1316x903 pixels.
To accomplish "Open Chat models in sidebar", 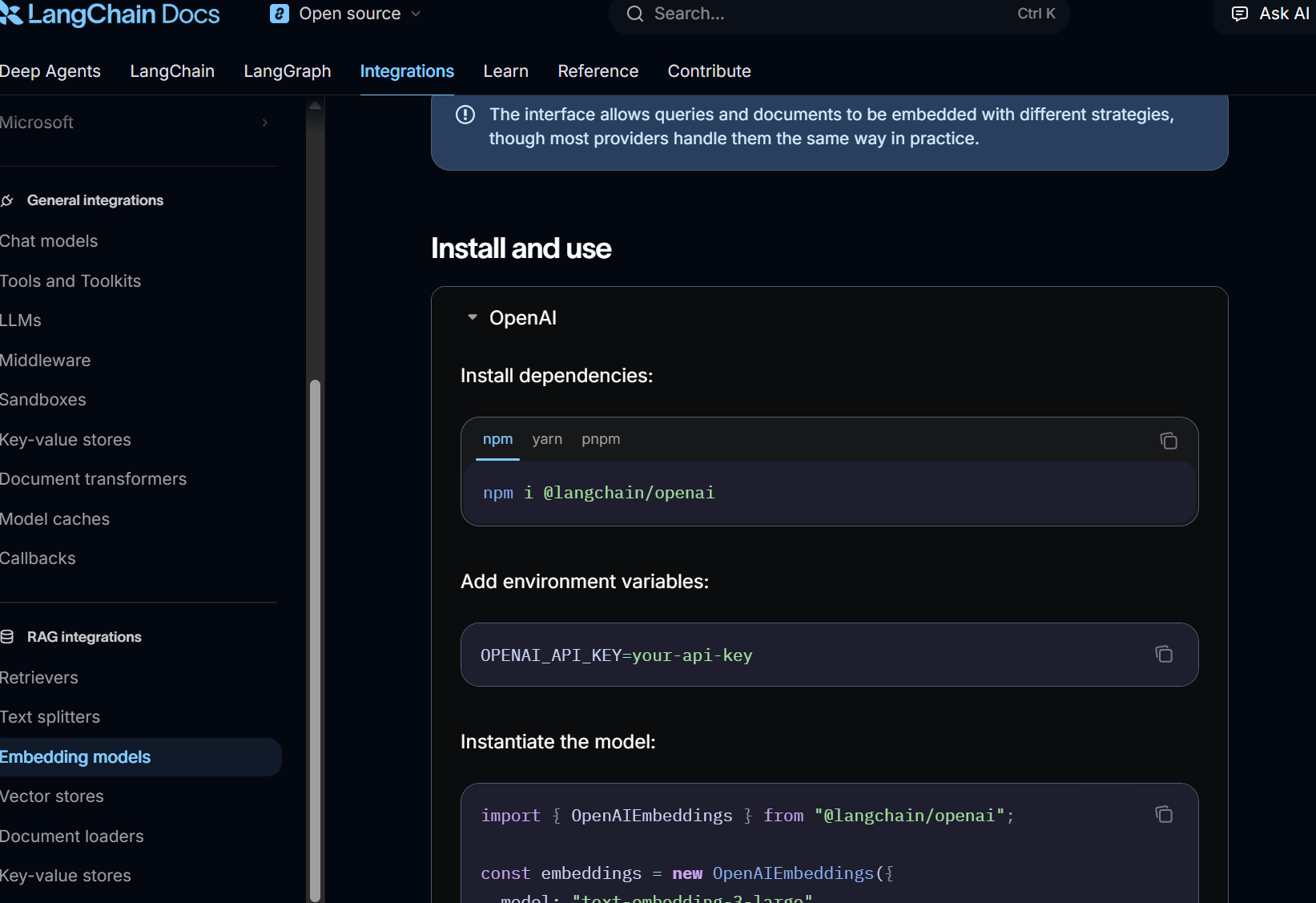I will coord(49,241).
